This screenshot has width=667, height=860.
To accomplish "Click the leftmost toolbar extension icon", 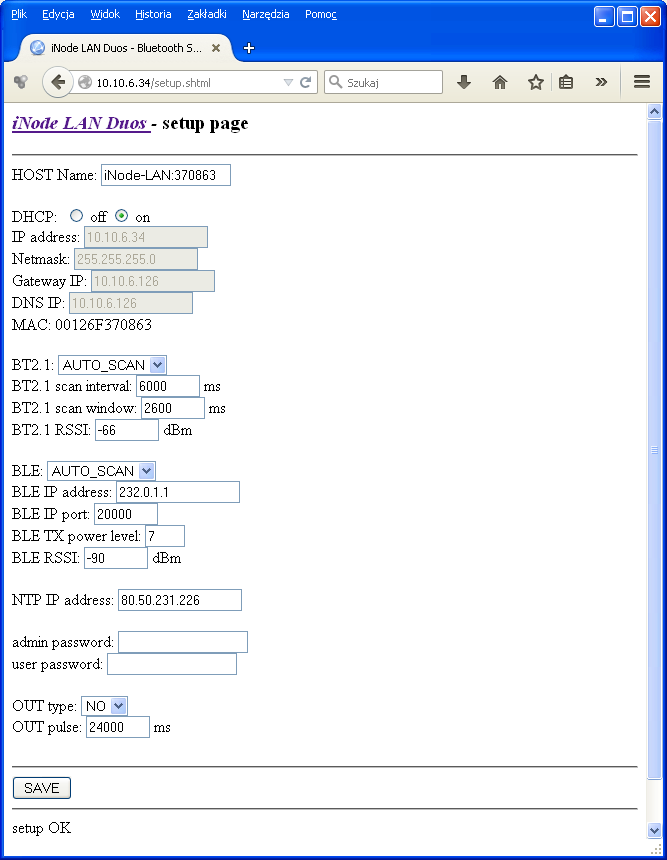I will (x=21, y=82).
